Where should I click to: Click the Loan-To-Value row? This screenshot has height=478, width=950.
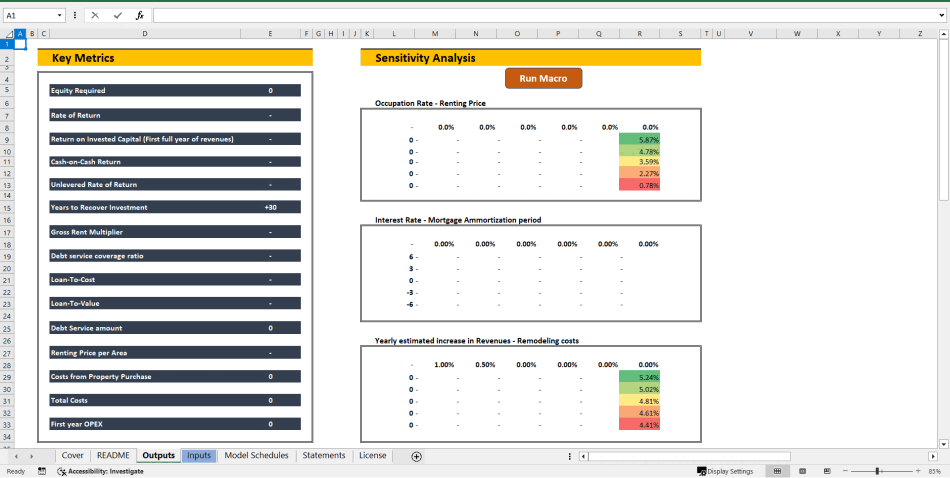[175, 304]
